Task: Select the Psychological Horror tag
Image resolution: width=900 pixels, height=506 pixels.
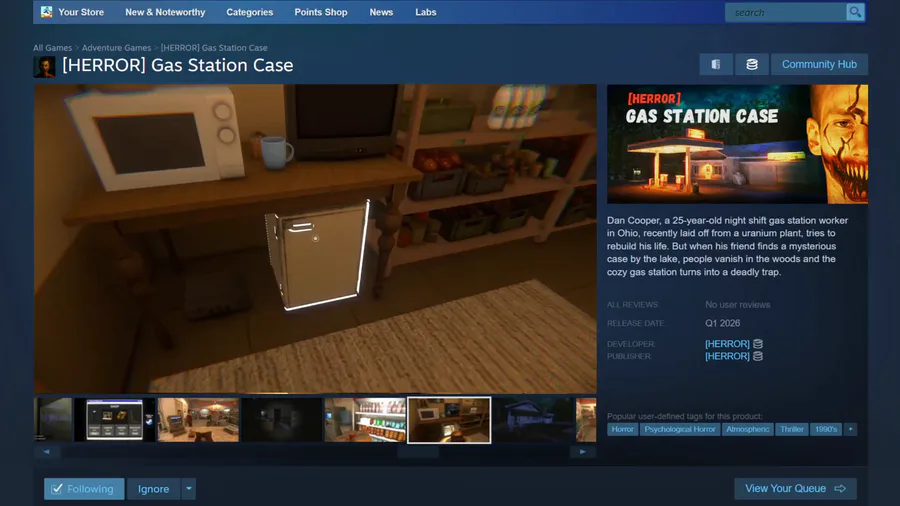Action: click(680, 429)
